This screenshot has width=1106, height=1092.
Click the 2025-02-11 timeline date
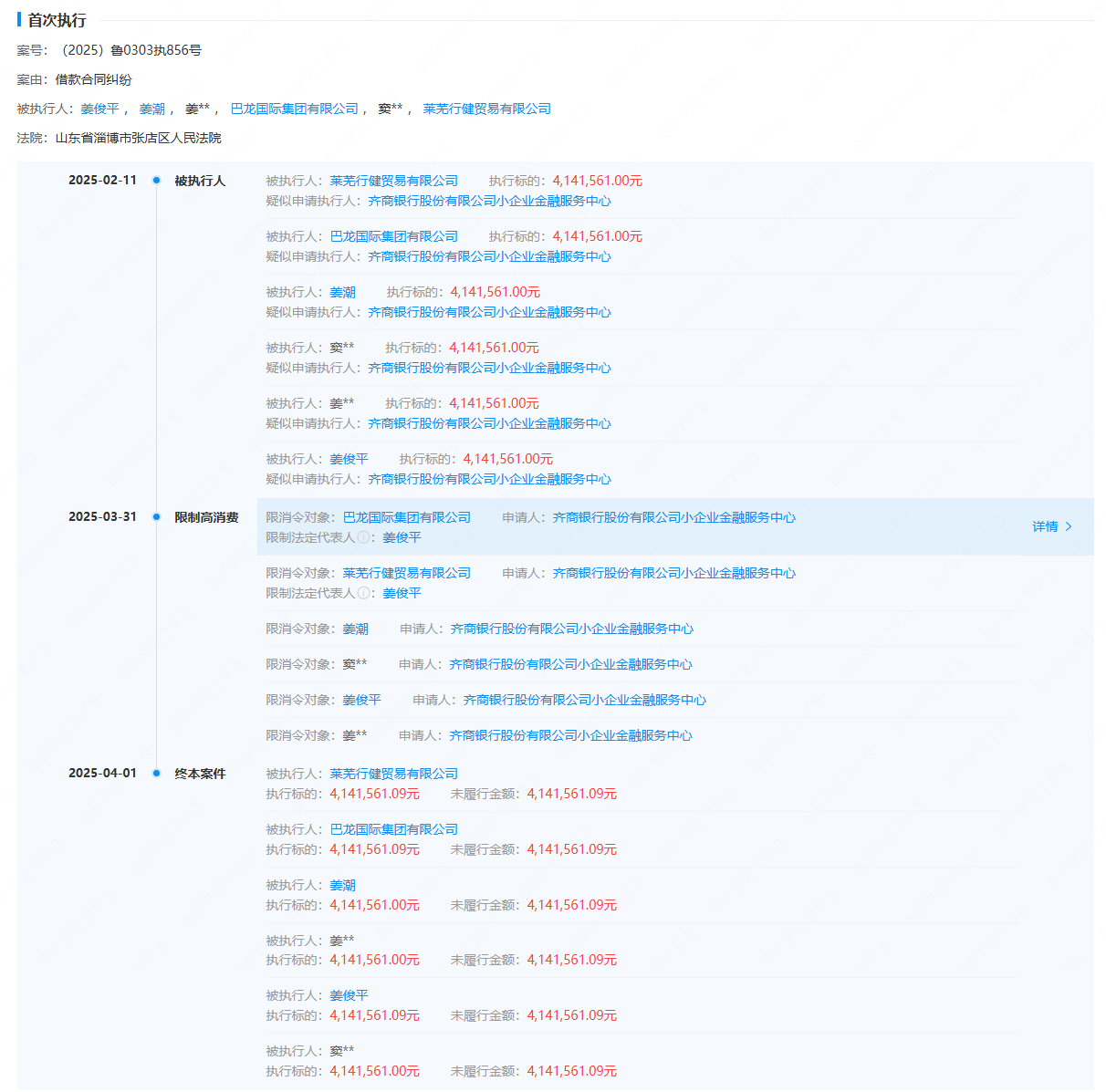(x=102, y=181)
